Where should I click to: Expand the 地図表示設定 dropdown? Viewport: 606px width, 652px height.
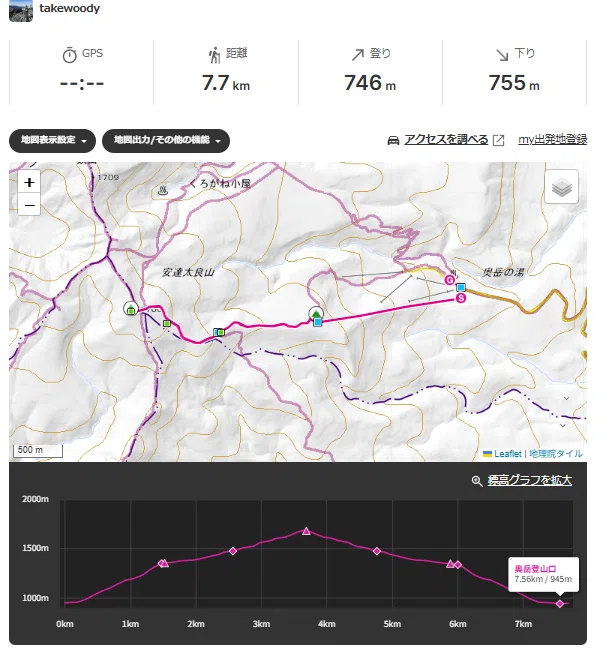point(52,141)
